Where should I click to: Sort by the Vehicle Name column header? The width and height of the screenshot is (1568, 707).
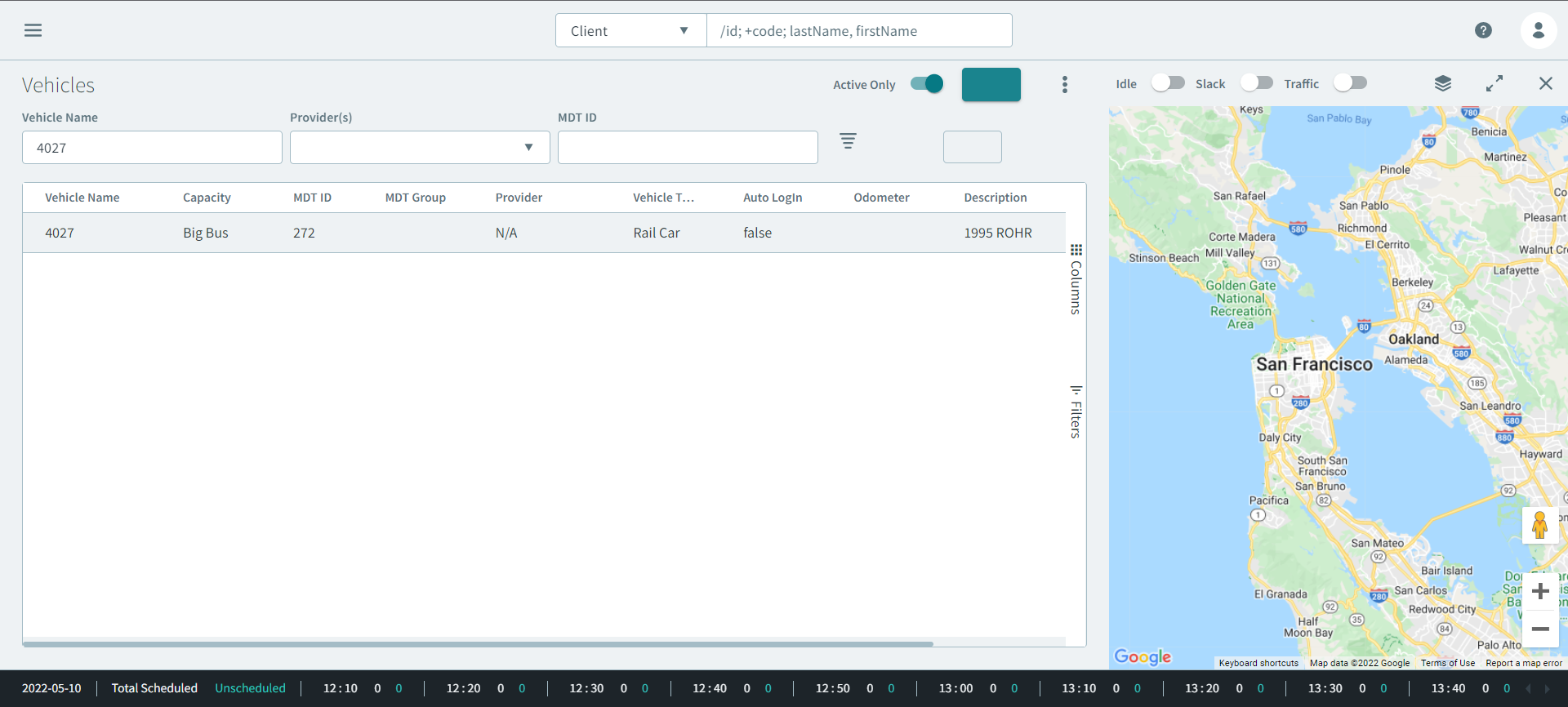82,198
